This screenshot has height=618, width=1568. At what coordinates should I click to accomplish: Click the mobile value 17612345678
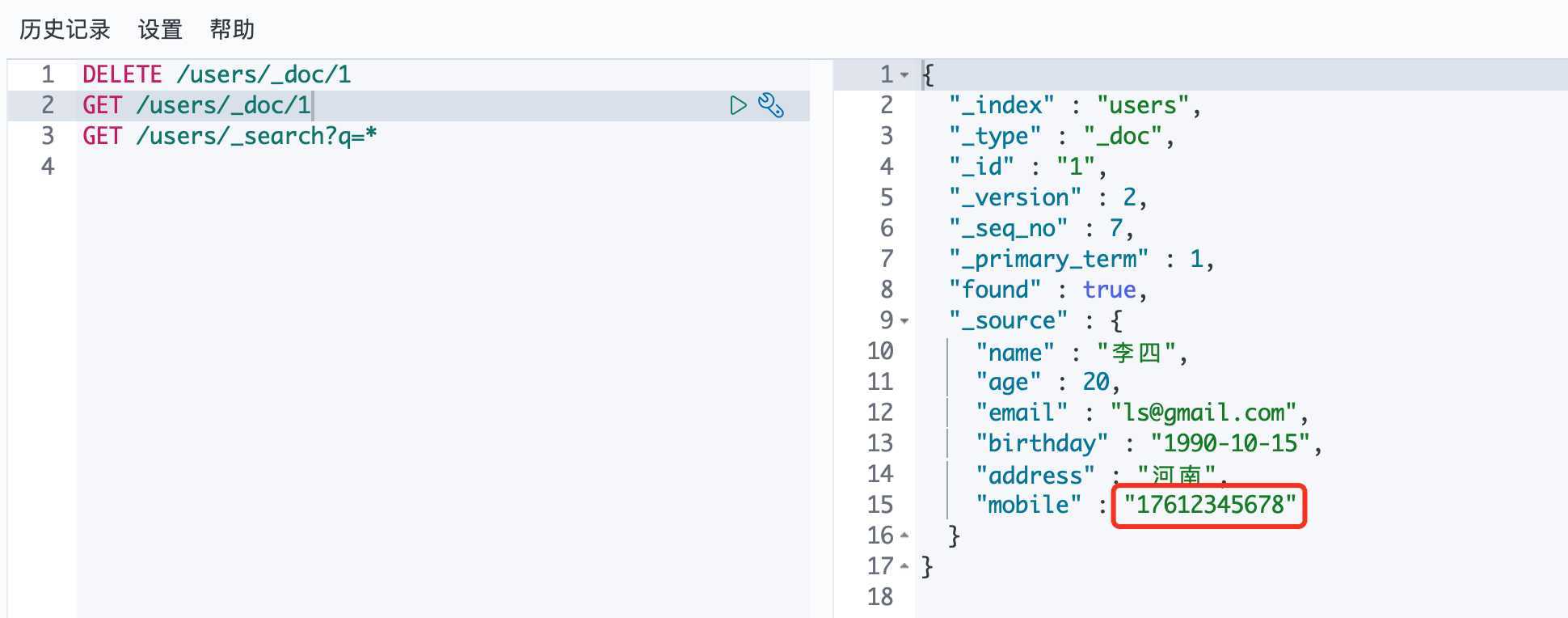coord(1210,505)
